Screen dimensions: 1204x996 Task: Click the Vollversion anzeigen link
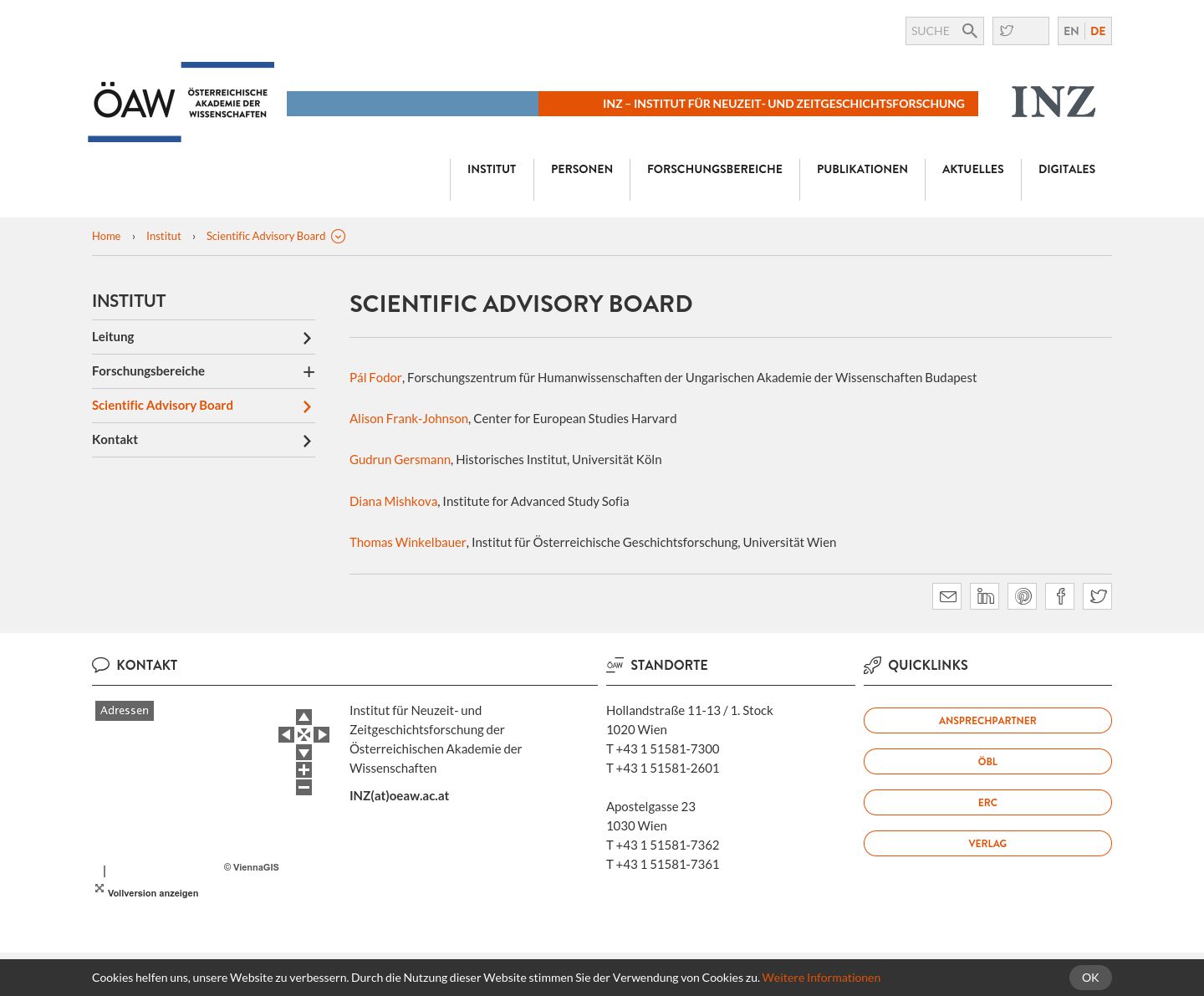153,893
